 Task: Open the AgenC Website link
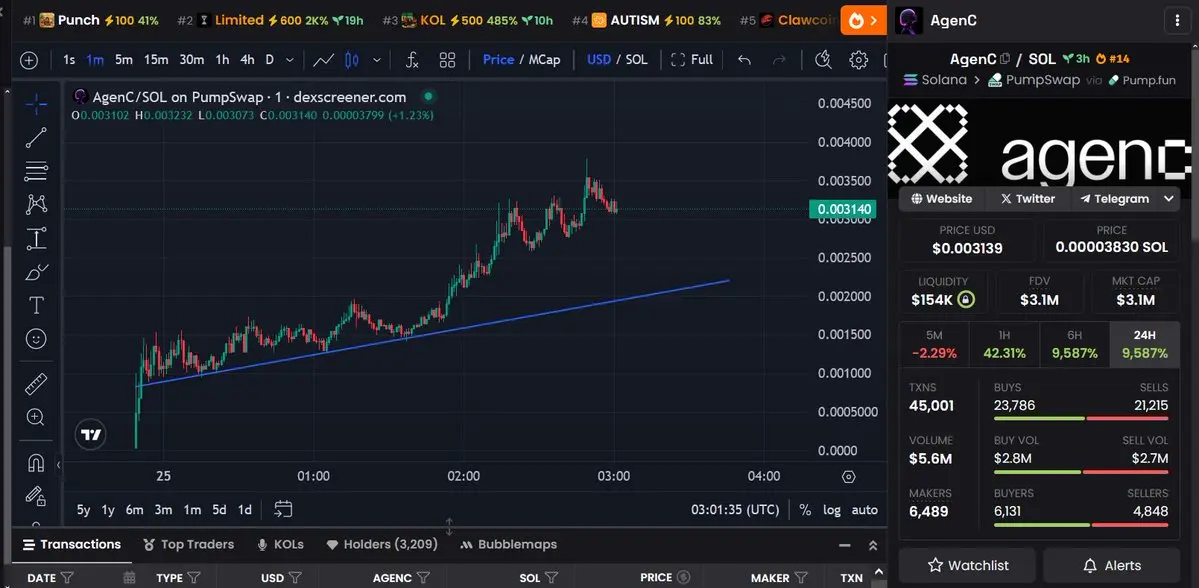[942, 199]
